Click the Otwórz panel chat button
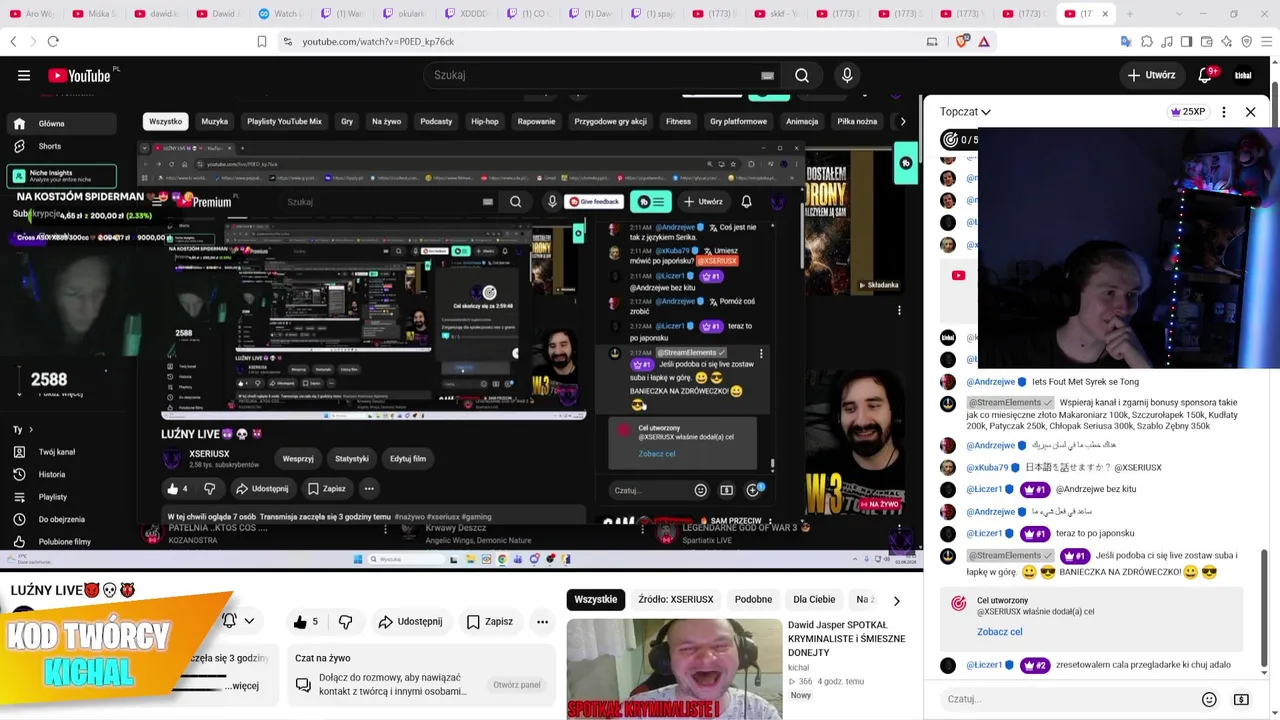The height and width of the screenshot is (720, 1280). point(516,685)
